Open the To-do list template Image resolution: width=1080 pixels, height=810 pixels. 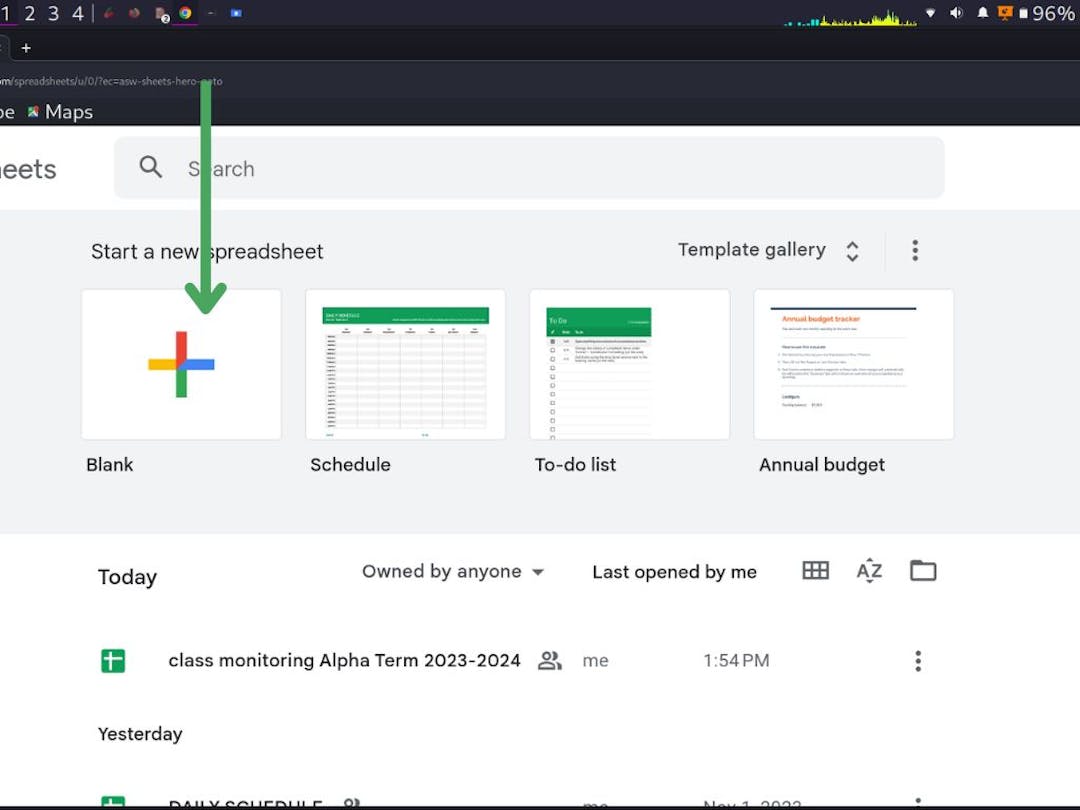pyautogui.click(x=629, y=363)
